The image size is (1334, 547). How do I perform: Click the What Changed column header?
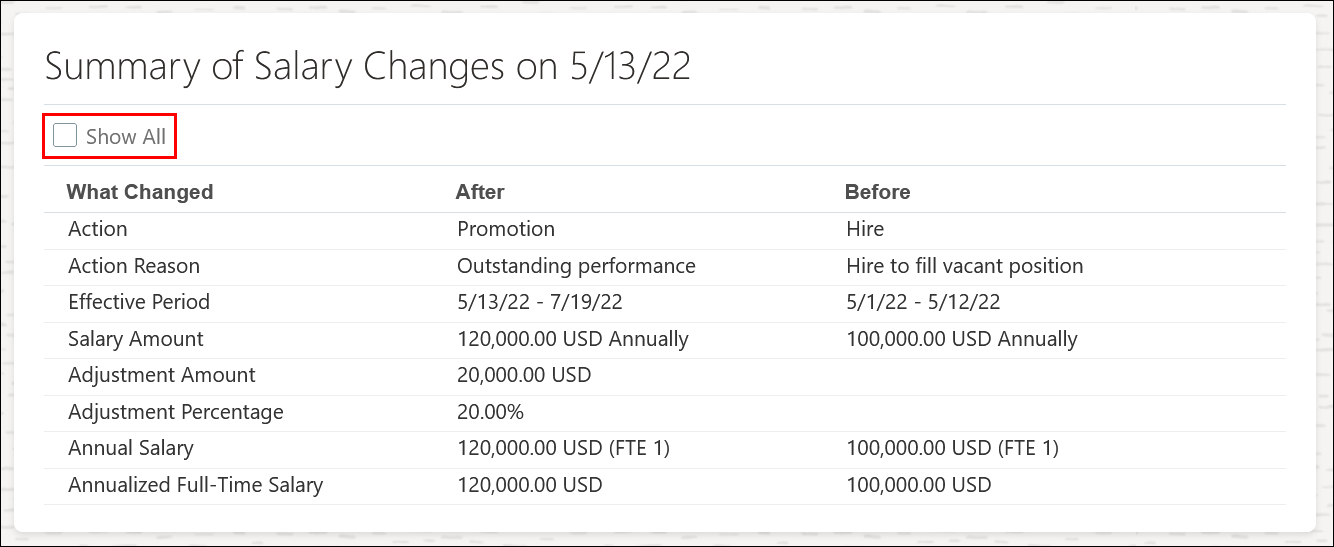coord(140,192)
